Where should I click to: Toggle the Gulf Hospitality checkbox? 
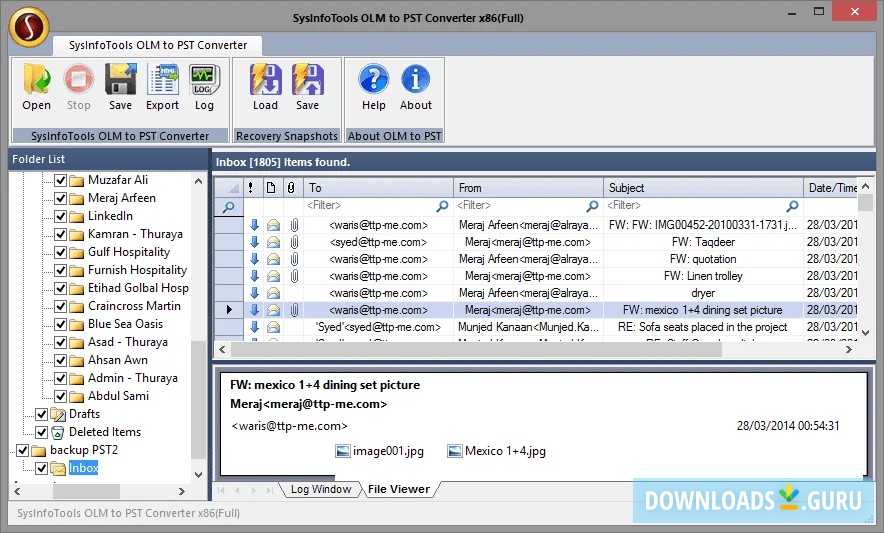click(x=61, y=253)
